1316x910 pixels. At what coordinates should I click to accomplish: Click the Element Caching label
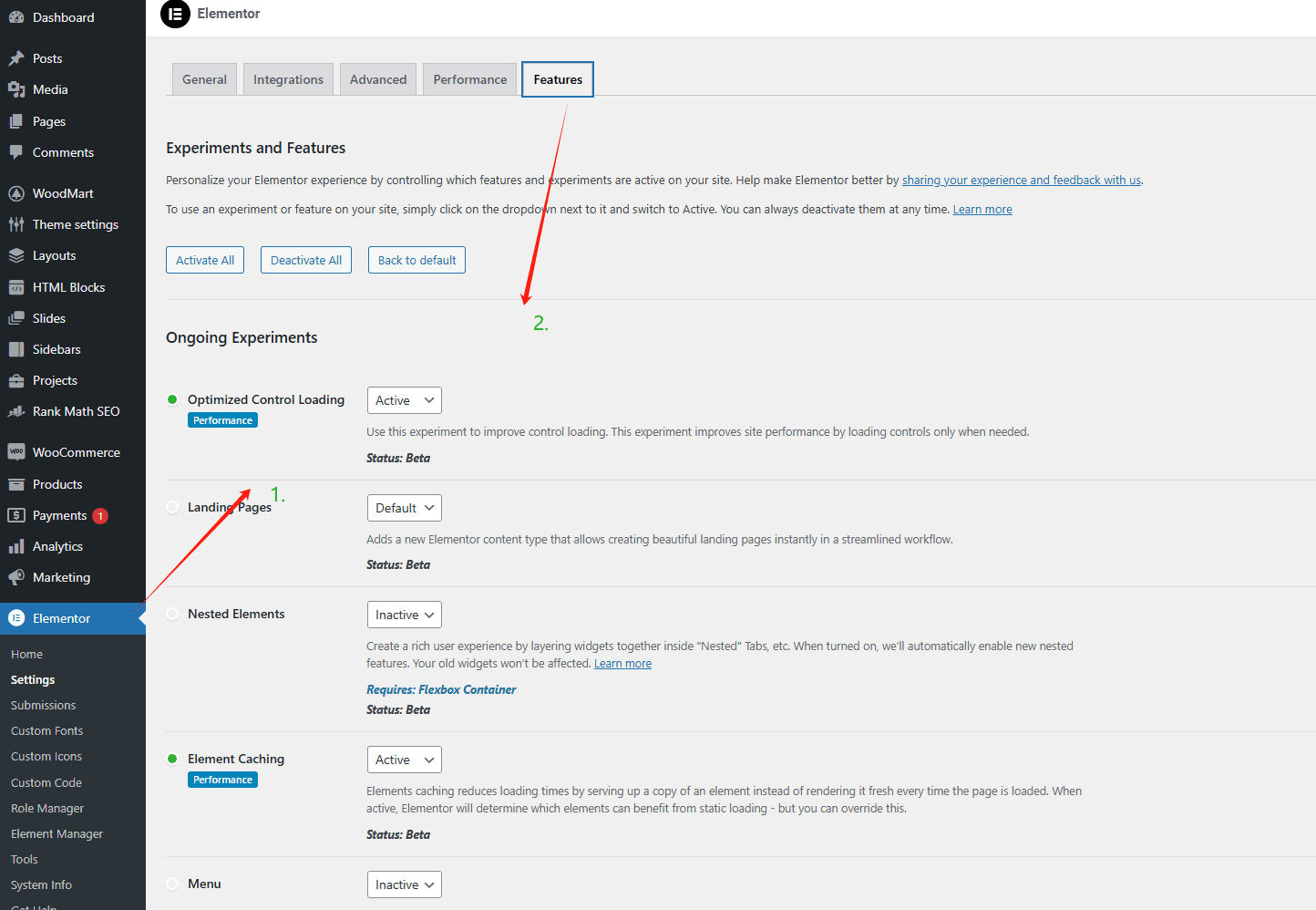(236, 759)
